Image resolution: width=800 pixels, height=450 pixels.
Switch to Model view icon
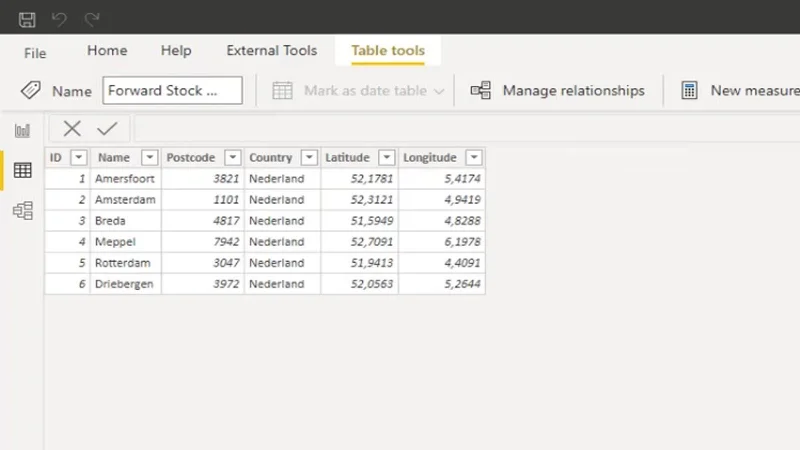point(23,210)
